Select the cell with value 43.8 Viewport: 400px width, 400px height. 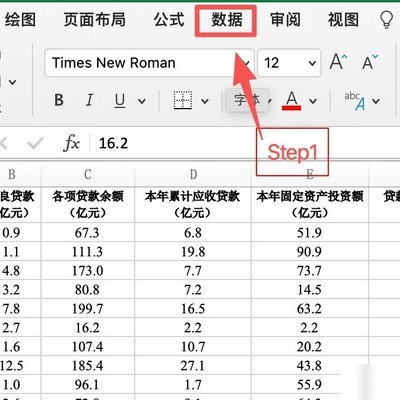(310, 365)
